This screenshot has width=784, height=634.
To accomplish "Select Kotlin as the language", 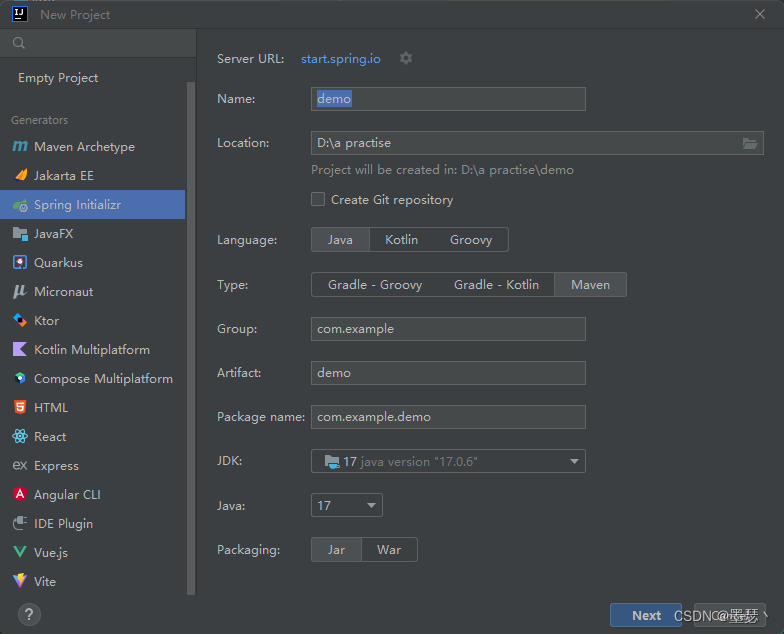I will pos(402,240).
